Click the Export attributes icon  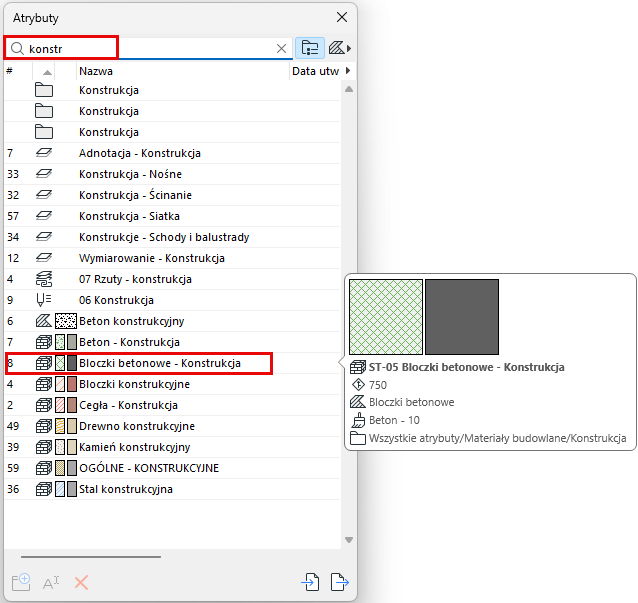pos(340,582)
